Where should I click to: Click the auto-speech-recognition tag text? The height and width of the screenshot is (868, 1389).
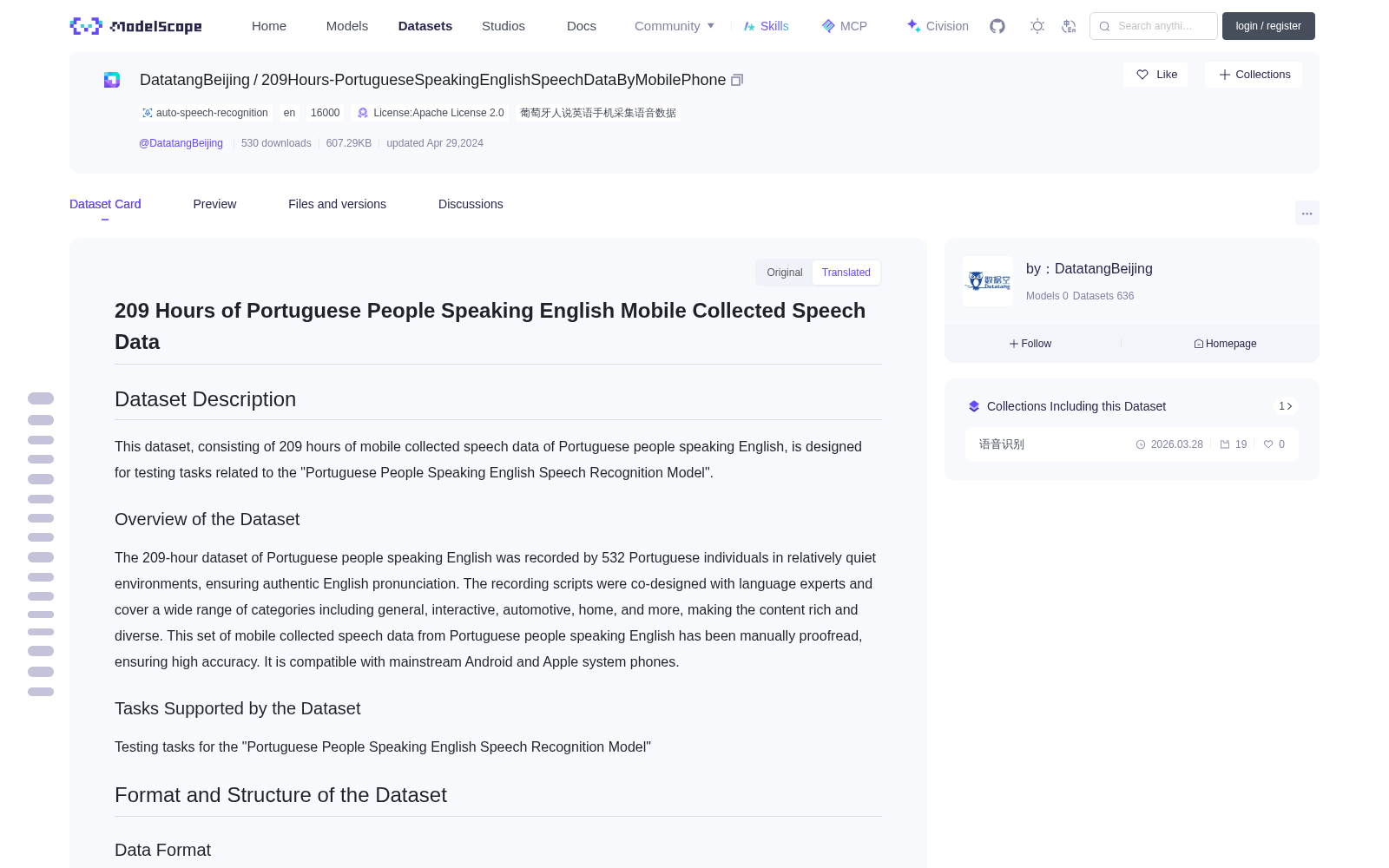click(212, 113)
